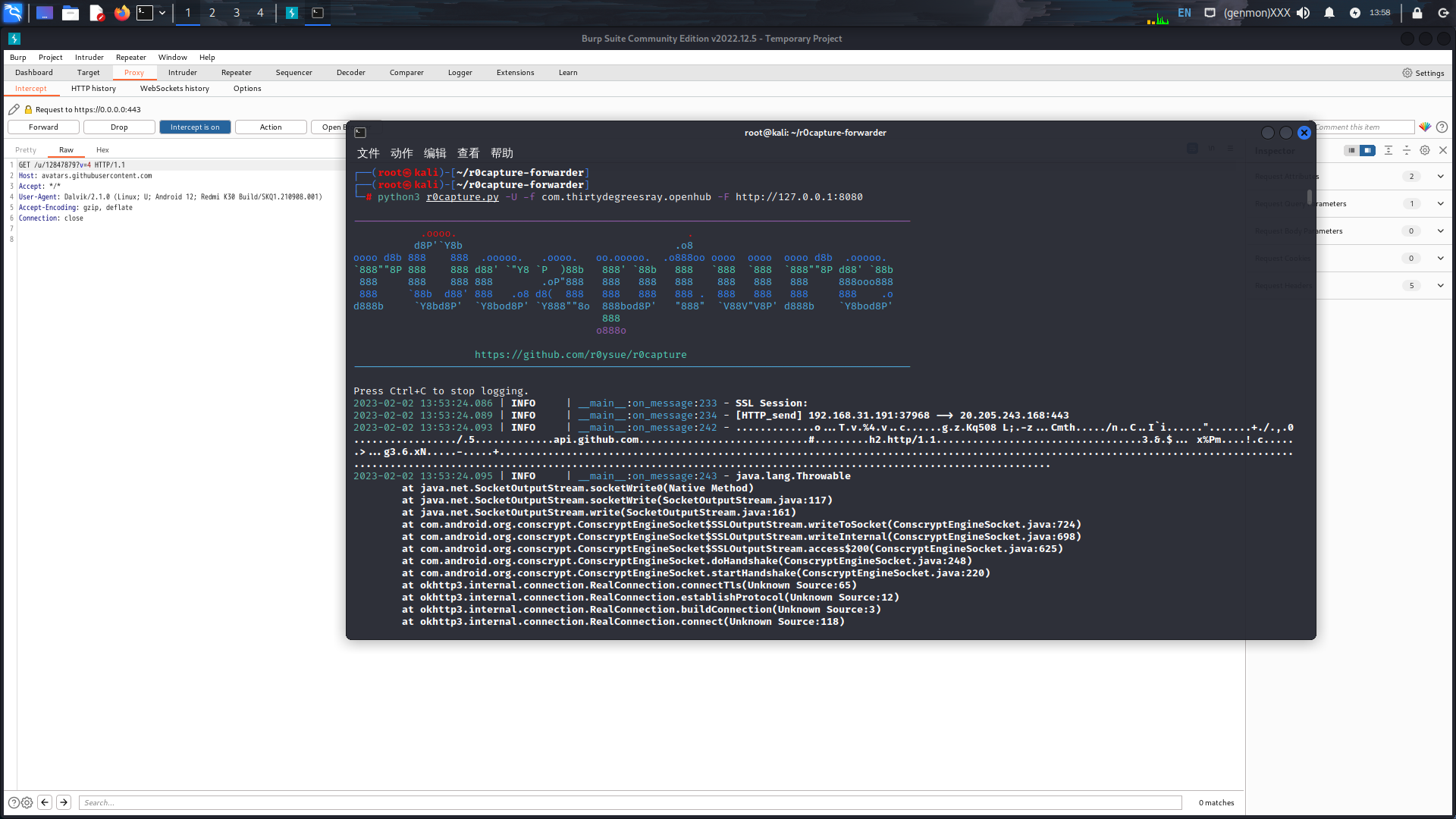Viewport: 1456px width, 819px height.
Task: Switch to workspace 2
Action: (212, 13)
